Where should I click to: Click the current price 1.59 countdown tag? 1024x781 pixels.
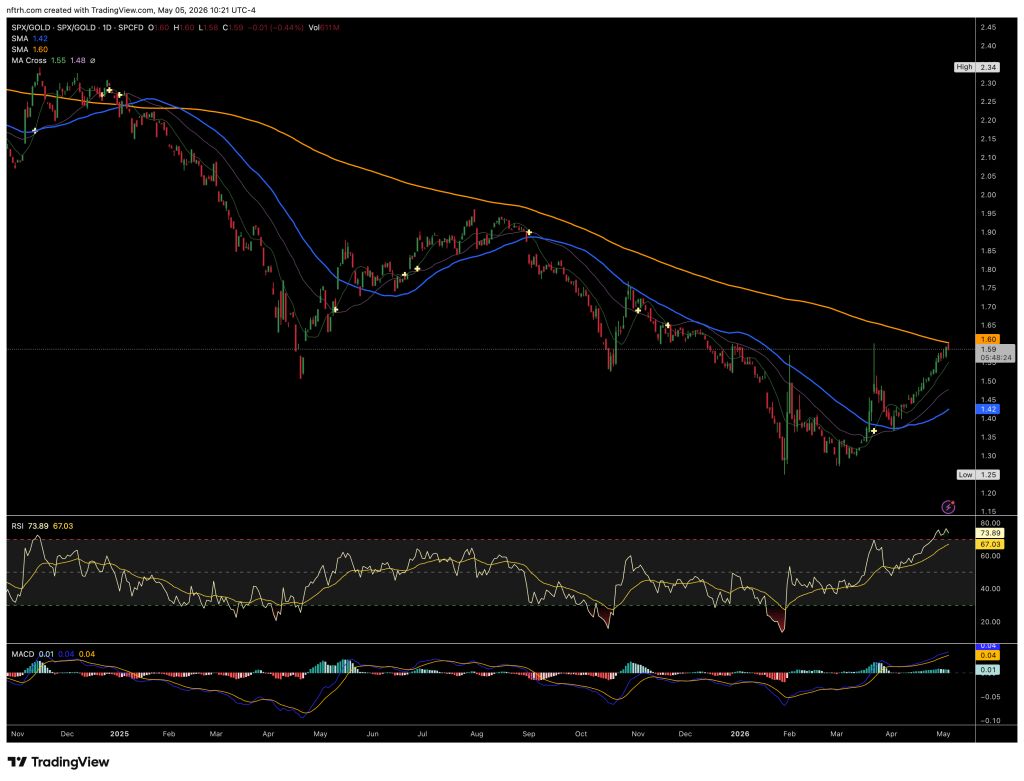pyautogui.click(x=995, y=353)
